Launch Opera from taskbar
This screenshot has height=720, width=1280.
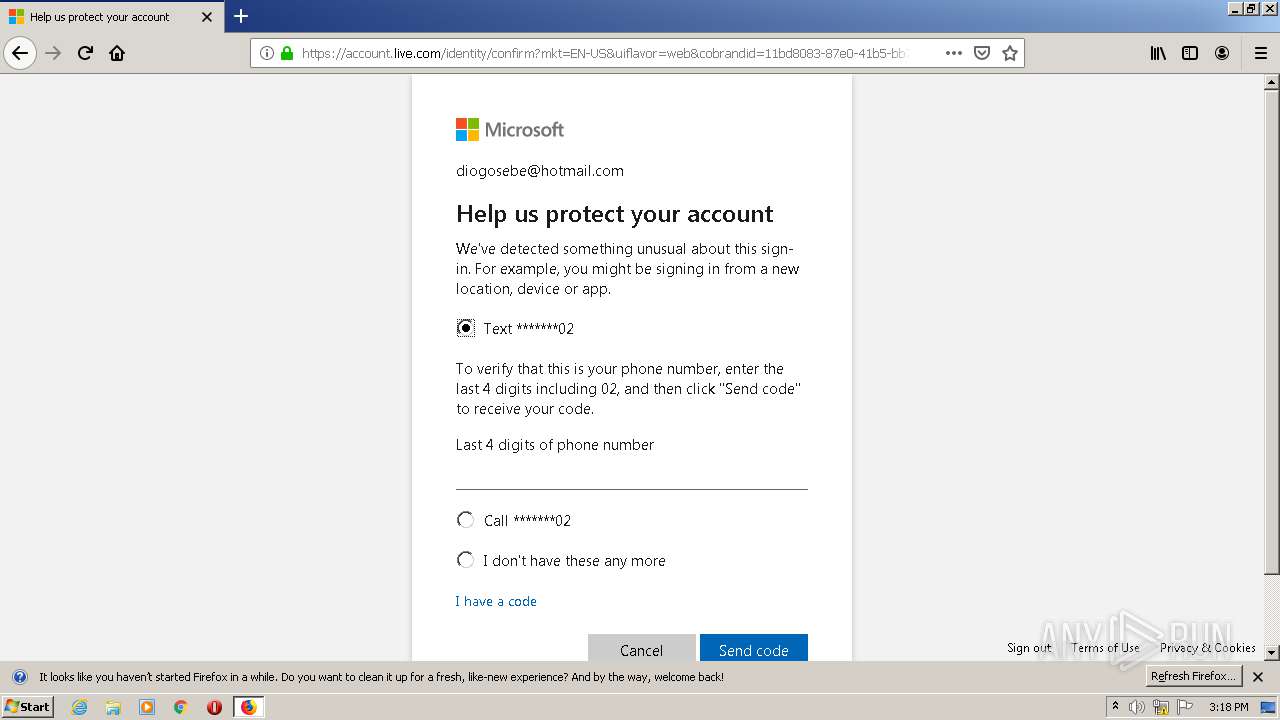point(214,707)
